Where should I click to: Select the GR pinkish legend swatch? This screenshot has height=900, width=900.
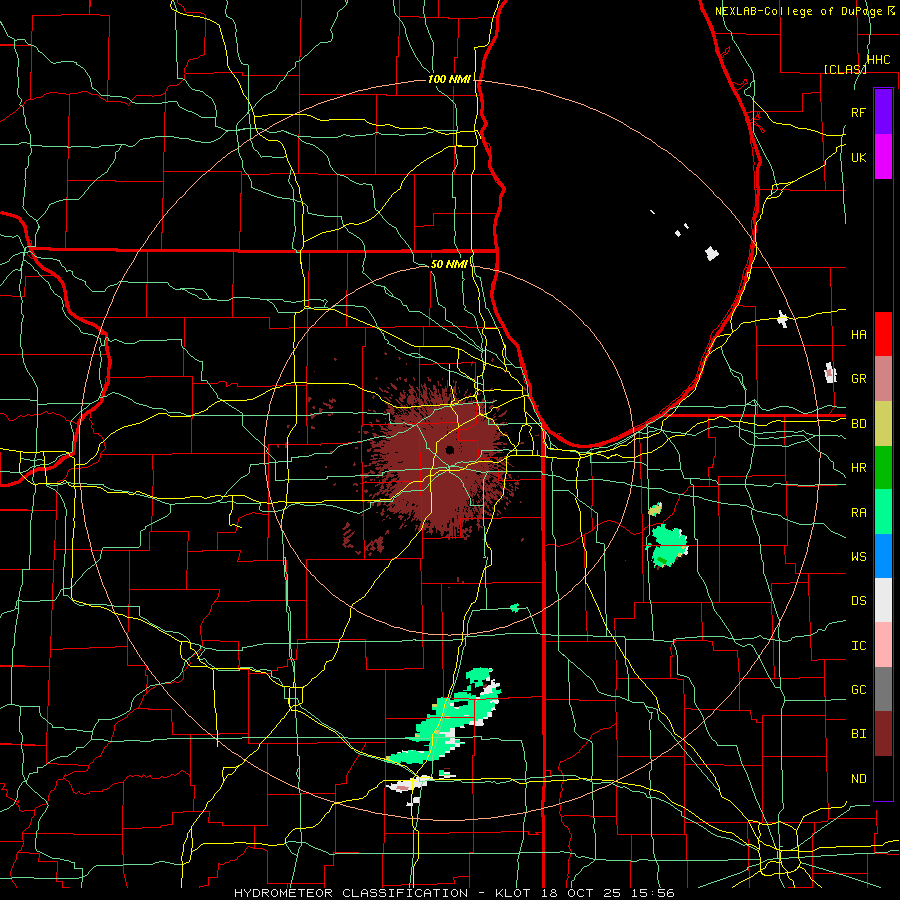tap(883, 378)
